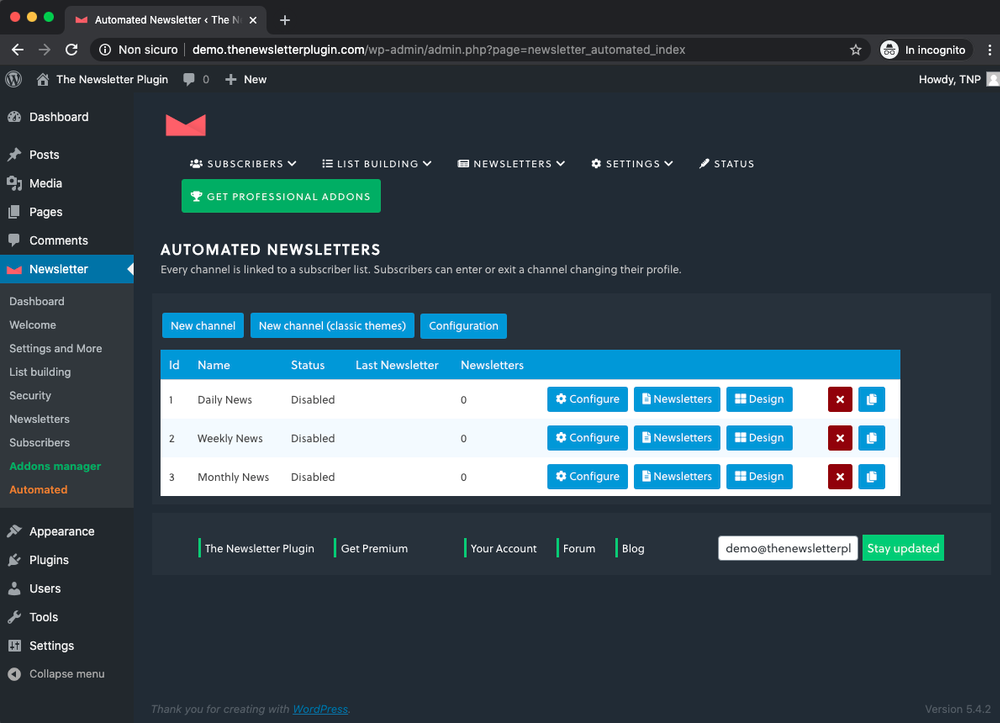
Task: Click the browser address bar URL
Action: (x=439, y=50)
